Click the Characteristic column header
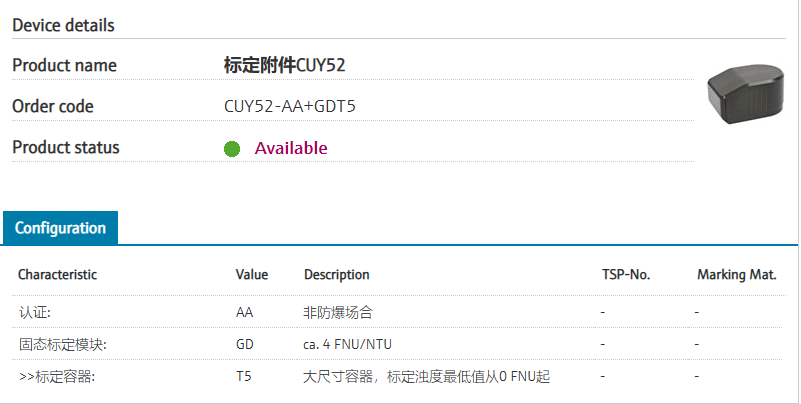Viewport: 801px width, 404px height. coord(58,275)
